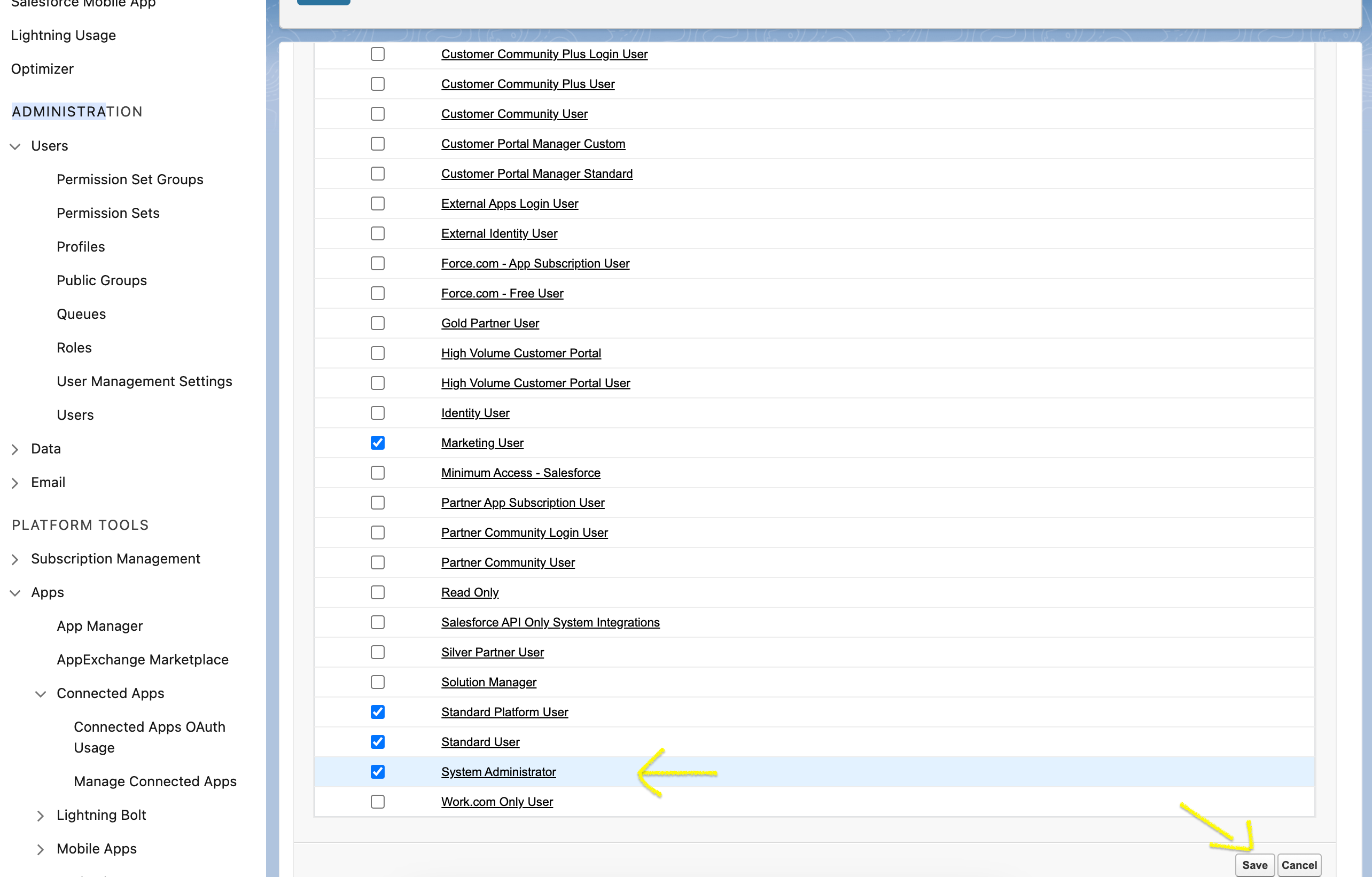Screen dimensions: 1372x877
Task: Click the Save button
Action: point(1254,865)
